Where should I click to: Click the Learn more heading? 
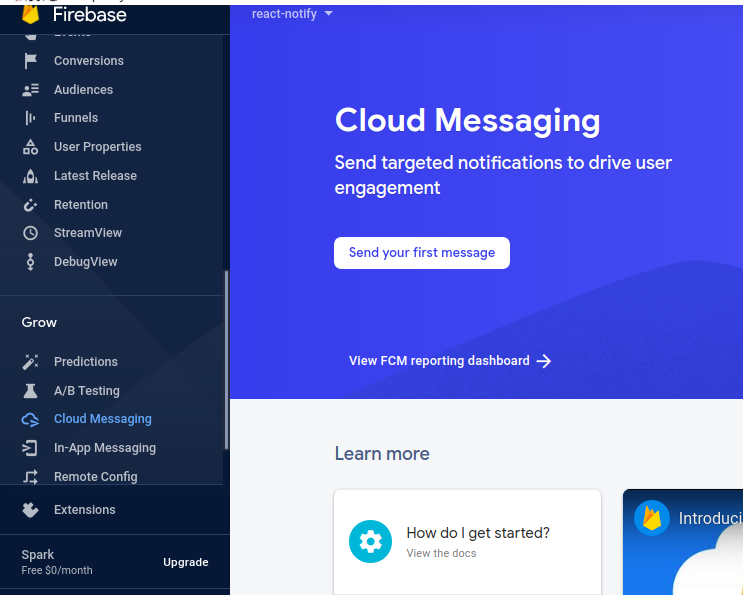[382, 454]
